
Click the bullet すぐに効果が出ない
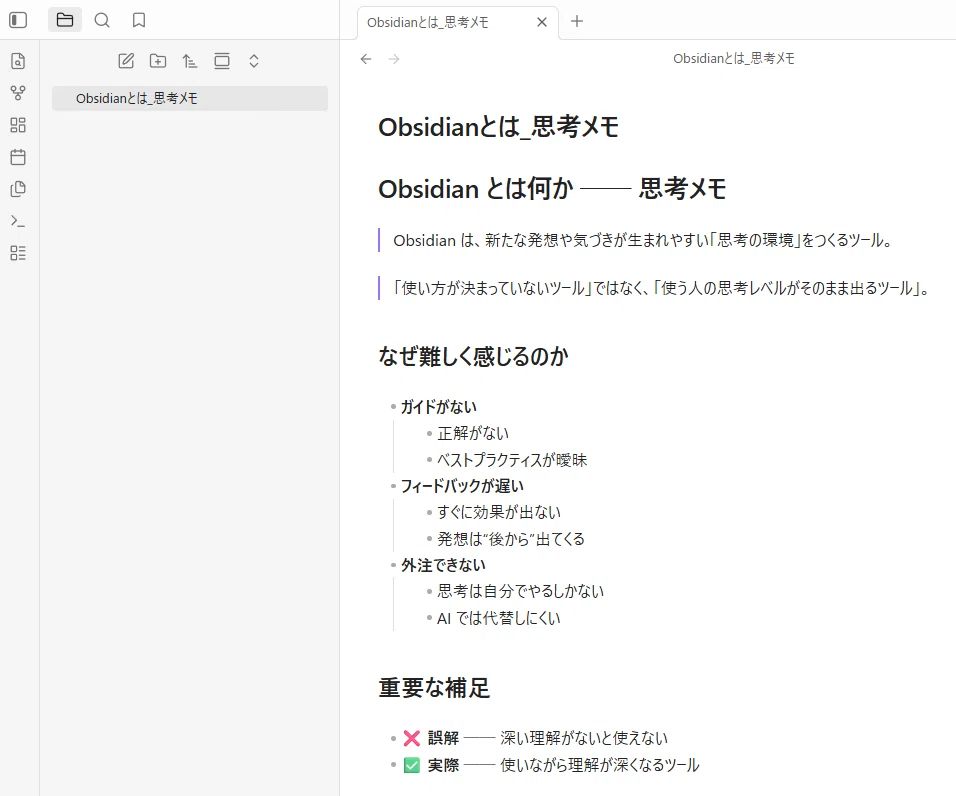499,513
